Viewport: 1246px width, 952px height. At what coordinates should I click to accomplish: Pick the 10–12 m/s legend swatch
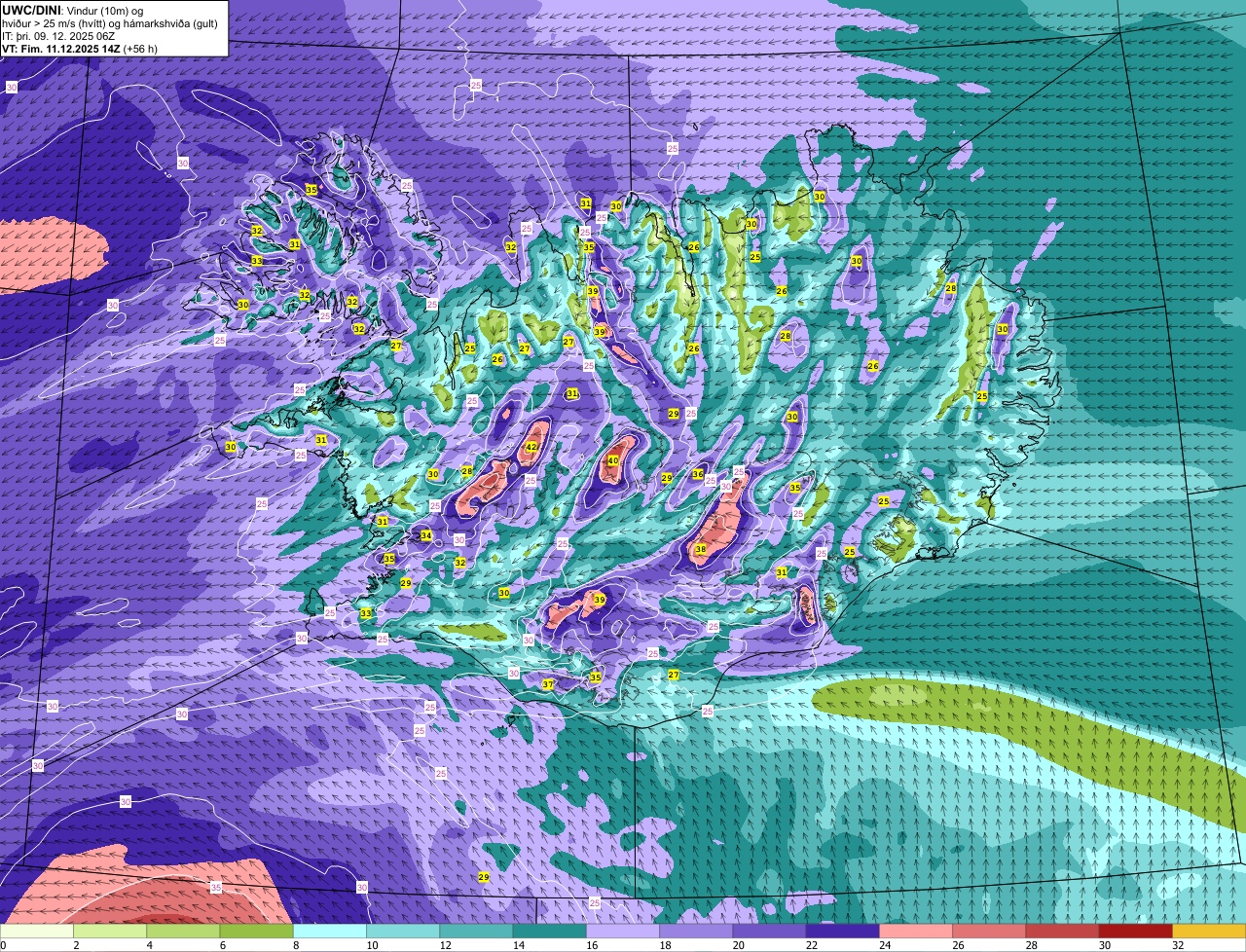pos(403,931)
